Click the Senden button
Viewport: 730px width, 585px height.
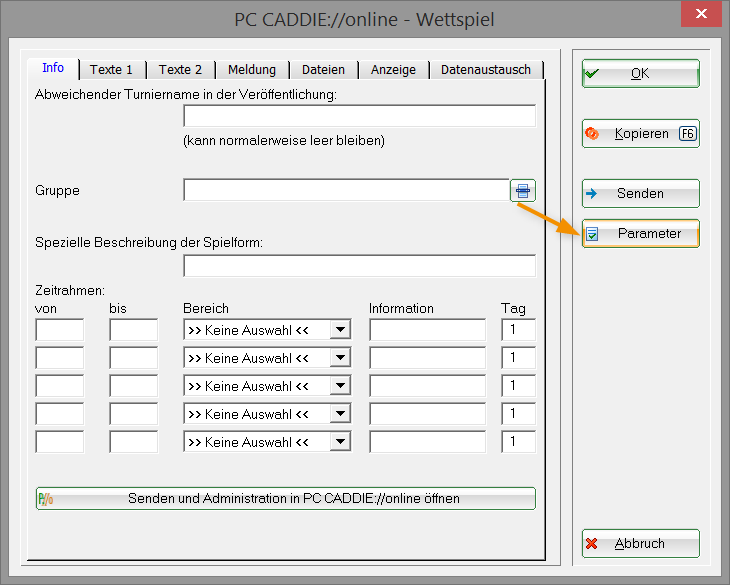tap(641, 194)
